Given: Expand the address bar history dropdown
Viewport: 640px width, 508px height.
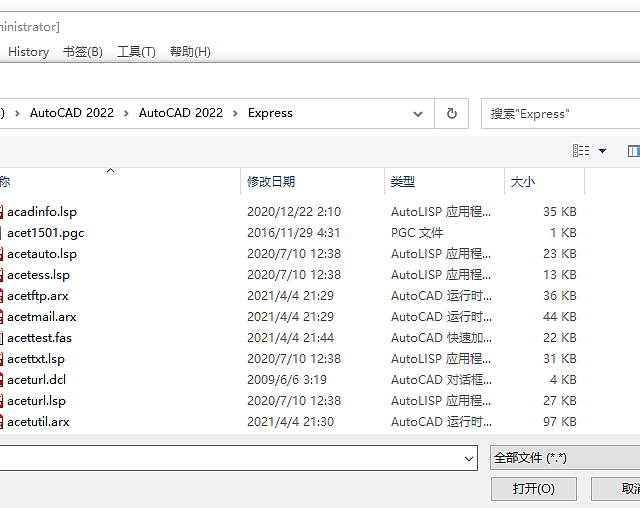Looking at the screenshot, I should pos(418,114).
